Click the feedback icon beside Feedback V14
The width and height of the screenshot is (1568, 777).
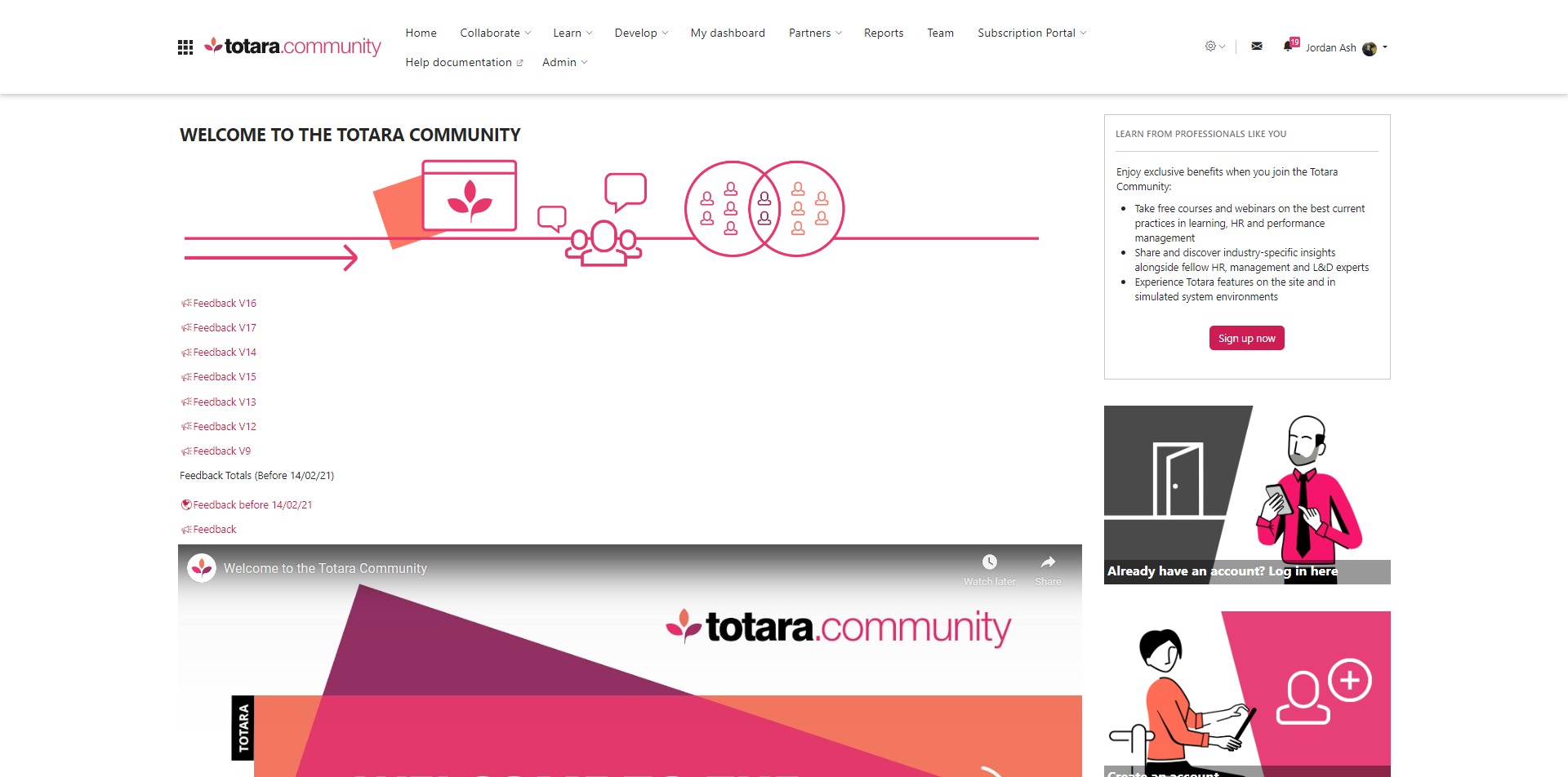(x=186, y=352)
